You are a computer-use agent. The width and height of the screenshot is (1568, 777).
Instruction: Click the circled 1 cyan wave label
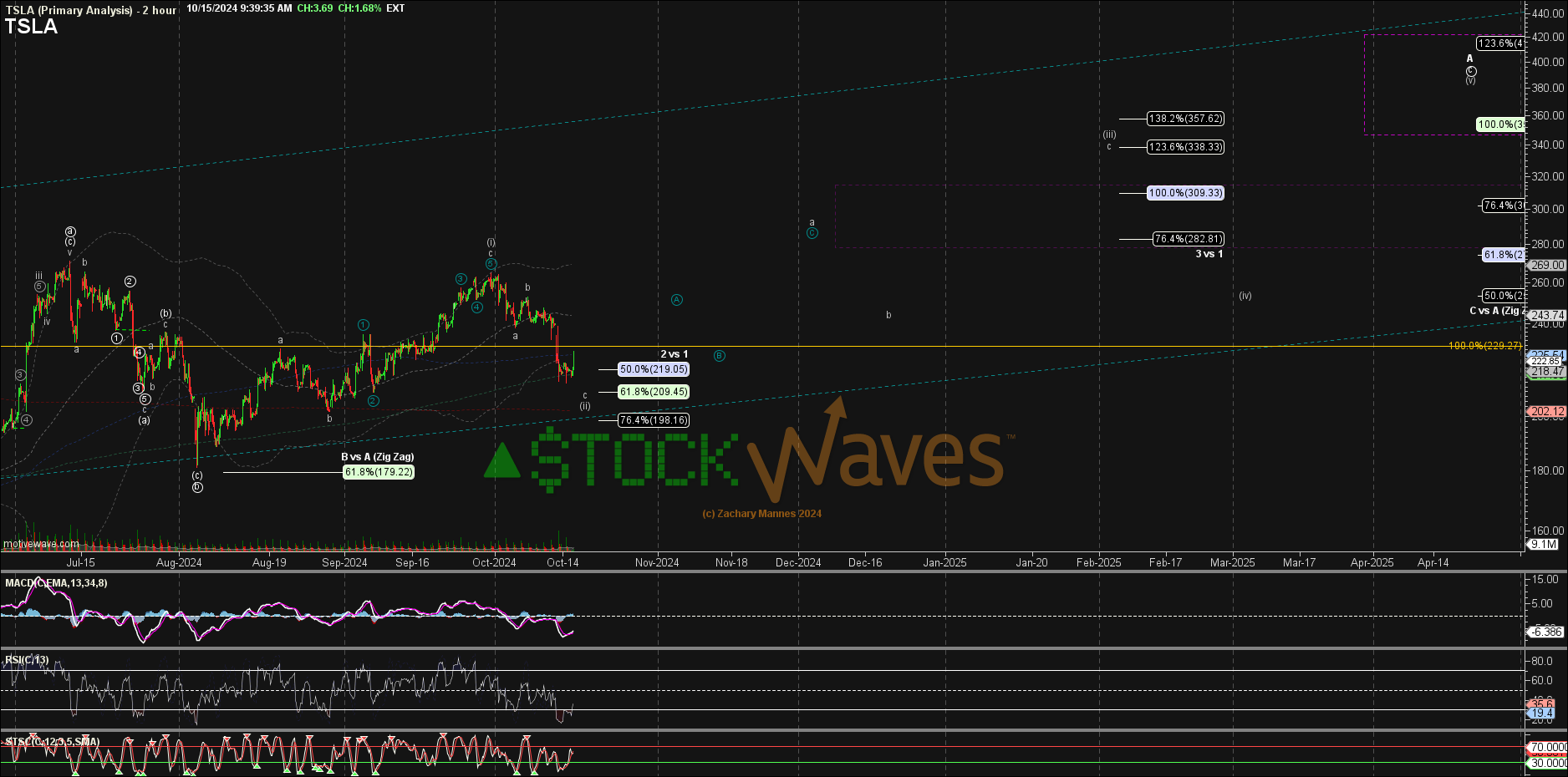point(364,325)
